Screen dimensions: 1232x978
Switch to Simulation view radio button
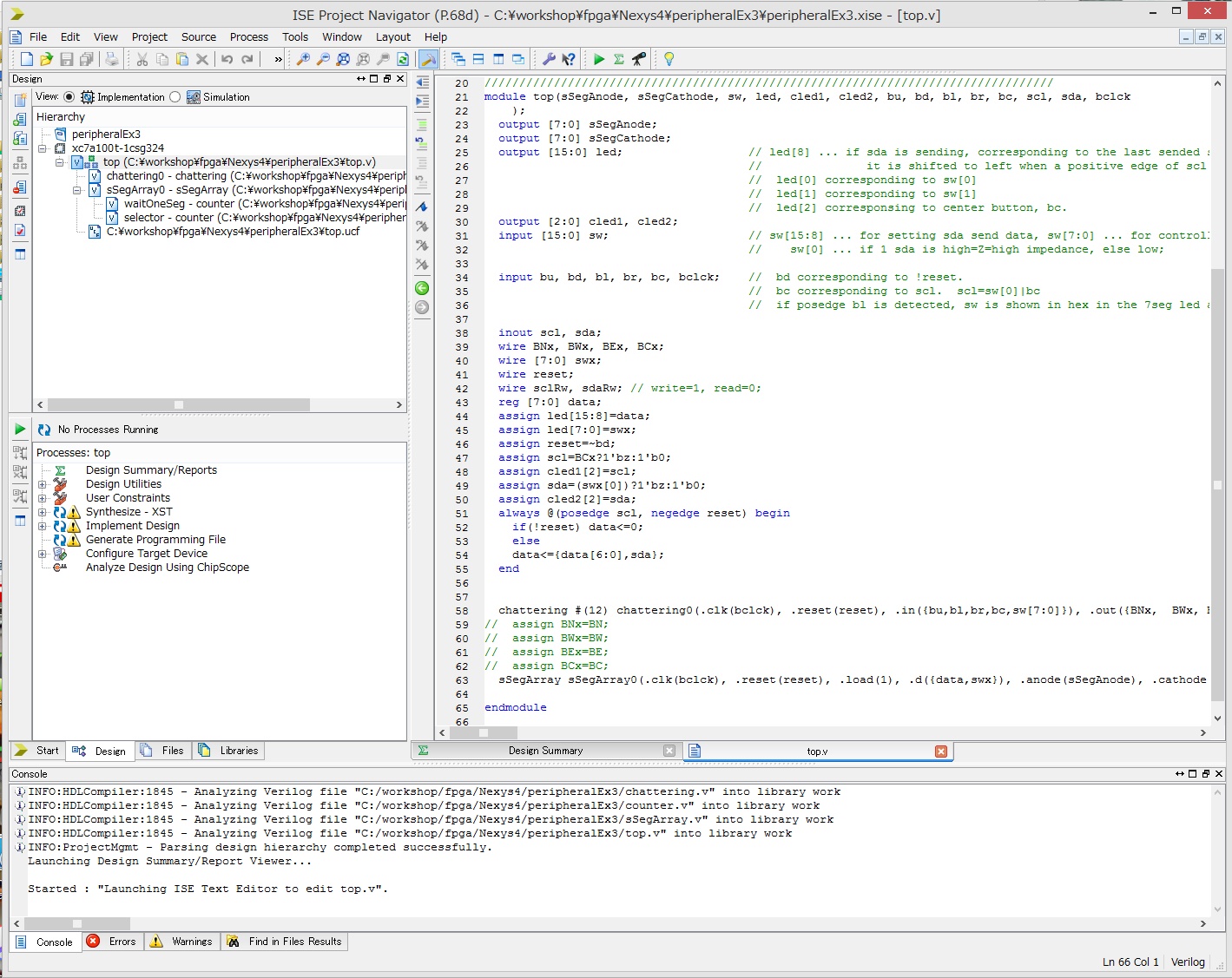click(x=175, y=97)
